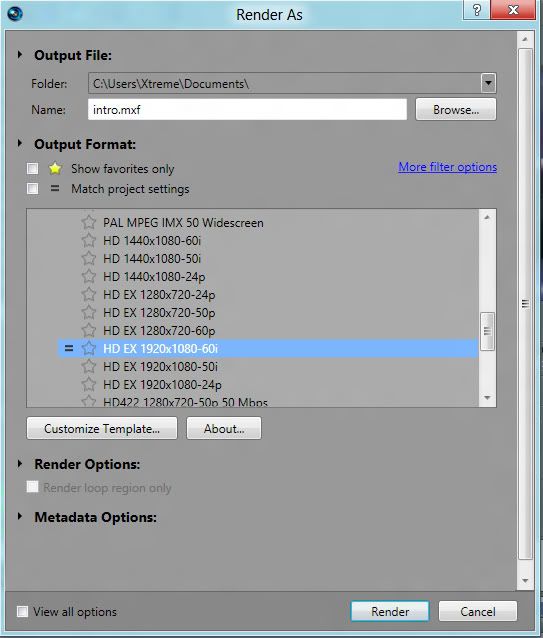Collapse the Output Format section
Viewport: 543px width, 638px height.
[20, 143]
